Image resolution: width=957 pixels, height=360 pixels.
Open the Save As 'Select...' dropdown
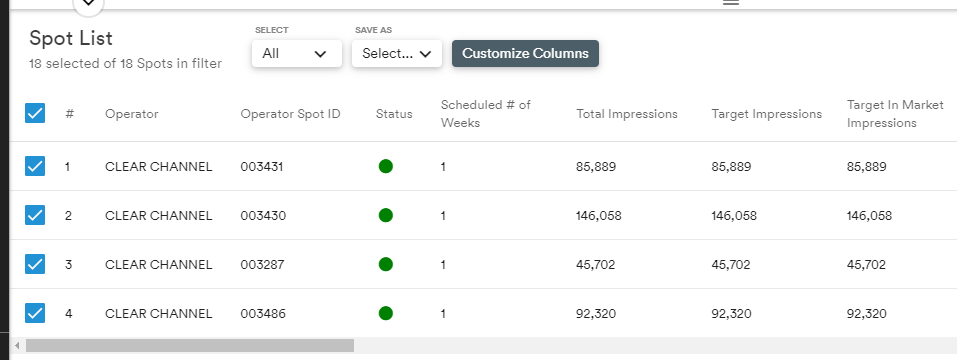pyautogui.click(x=397, y=54)
